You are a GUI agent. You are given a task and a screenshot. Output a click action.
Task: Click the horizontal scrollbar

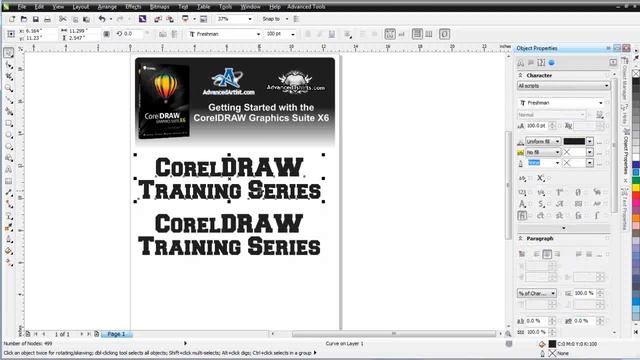point(394,334)
